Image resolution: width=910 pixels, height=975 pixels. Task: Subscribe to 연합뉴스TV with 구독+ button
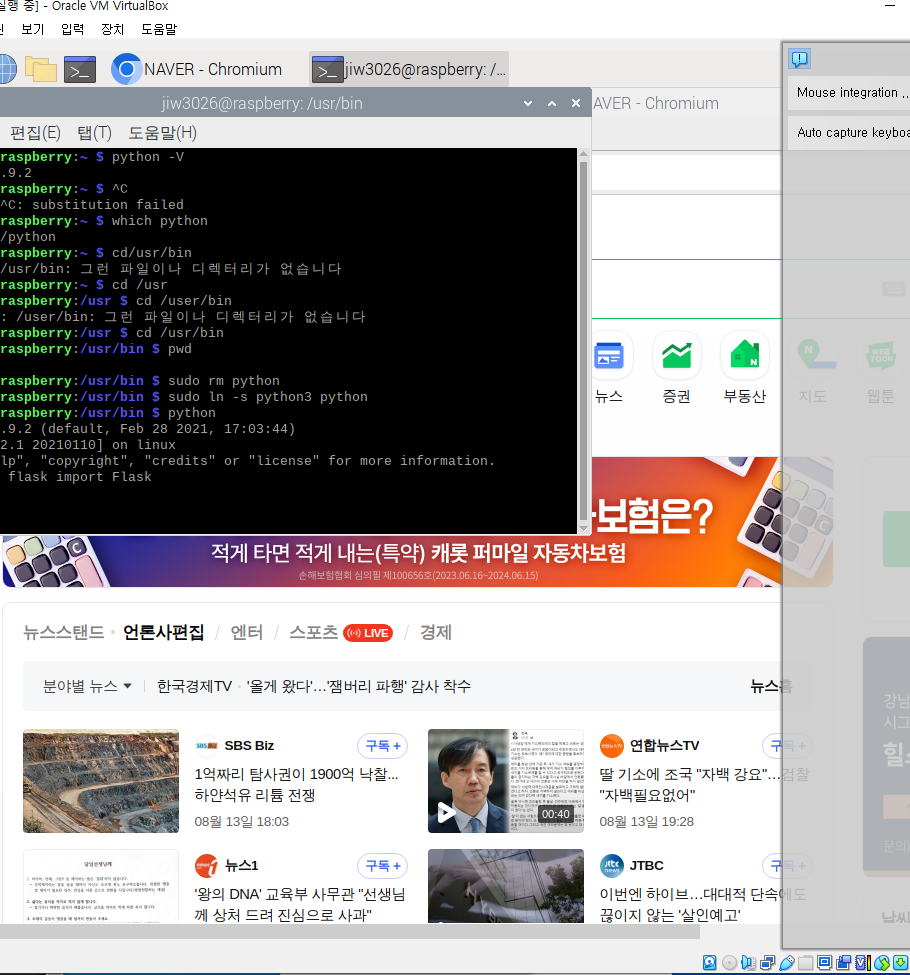(x=787, y=746)
